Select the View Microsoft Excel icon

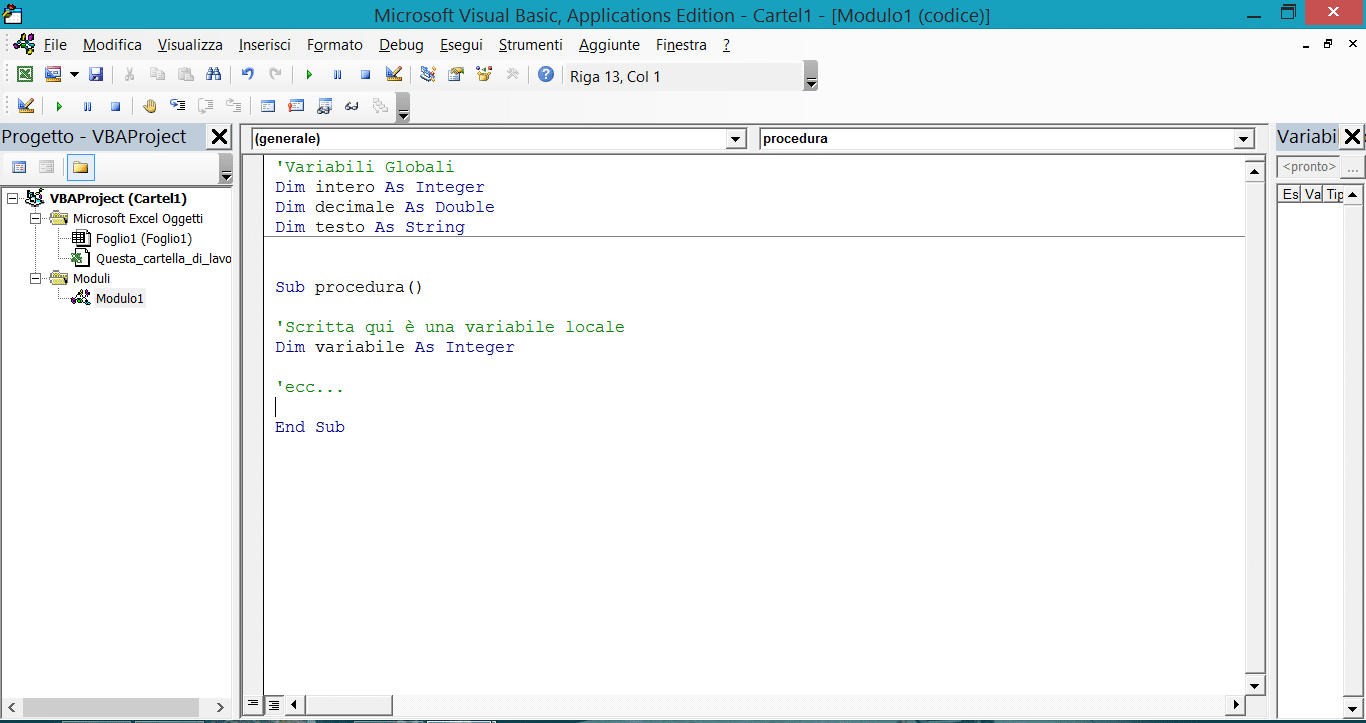[25, 74]
